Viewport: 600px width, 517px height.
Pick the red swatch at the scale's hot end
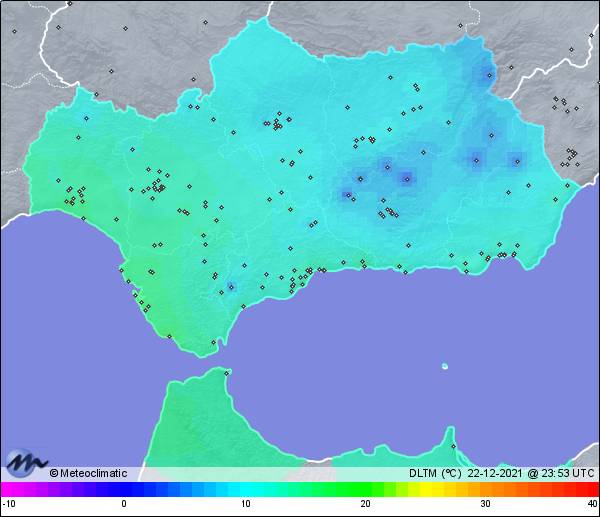pyautogui.click(x=592, y=489)
